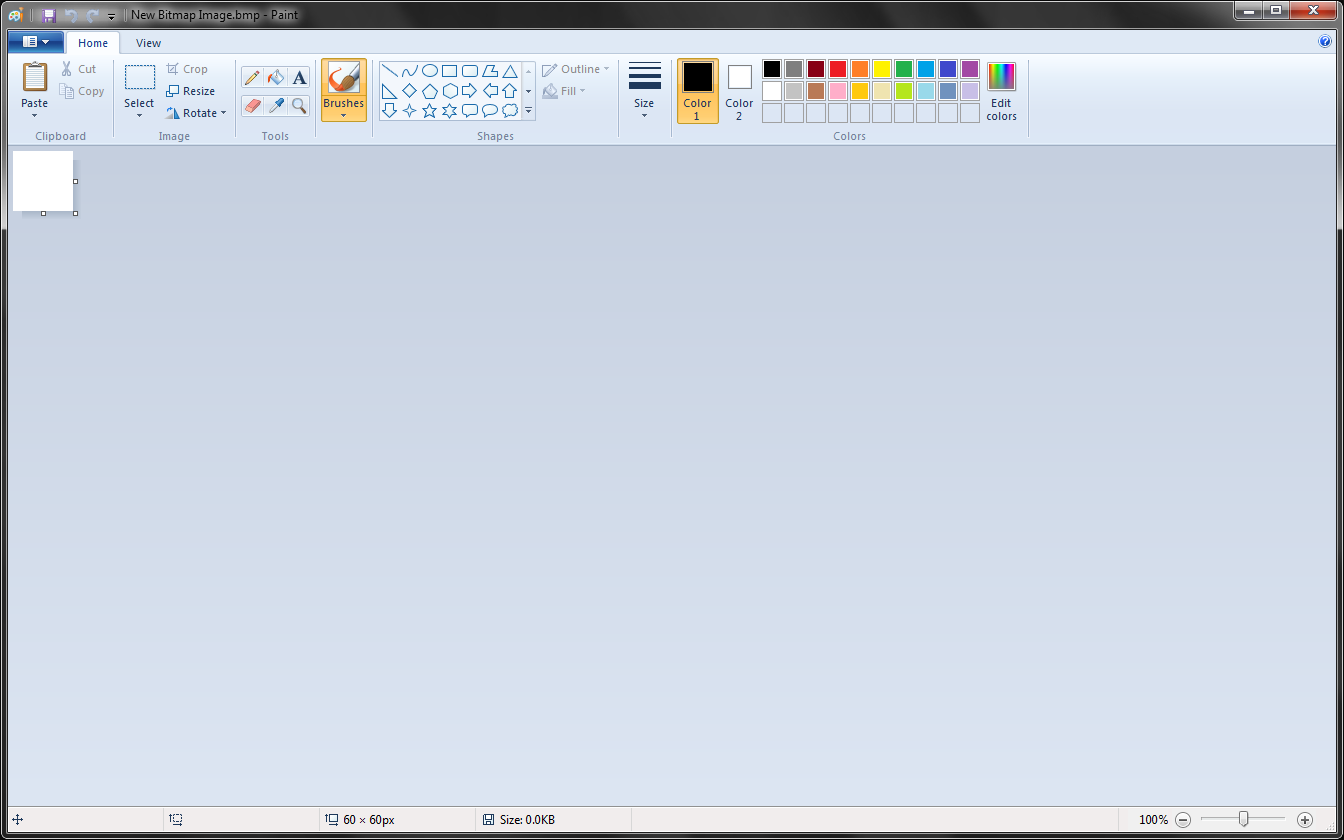Click the Resize button
The image size is (1344, 840).
(x=190, y=91)
